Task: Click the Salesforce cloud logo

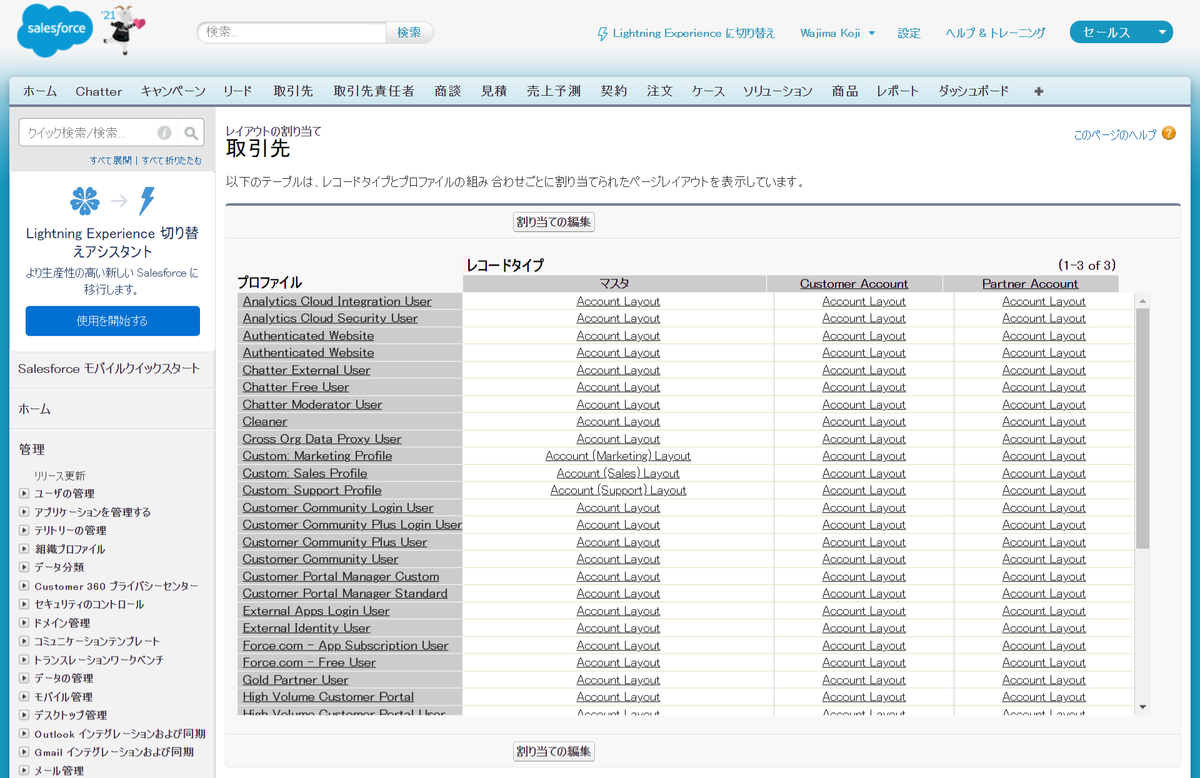Action: click(x=54, y=31)
